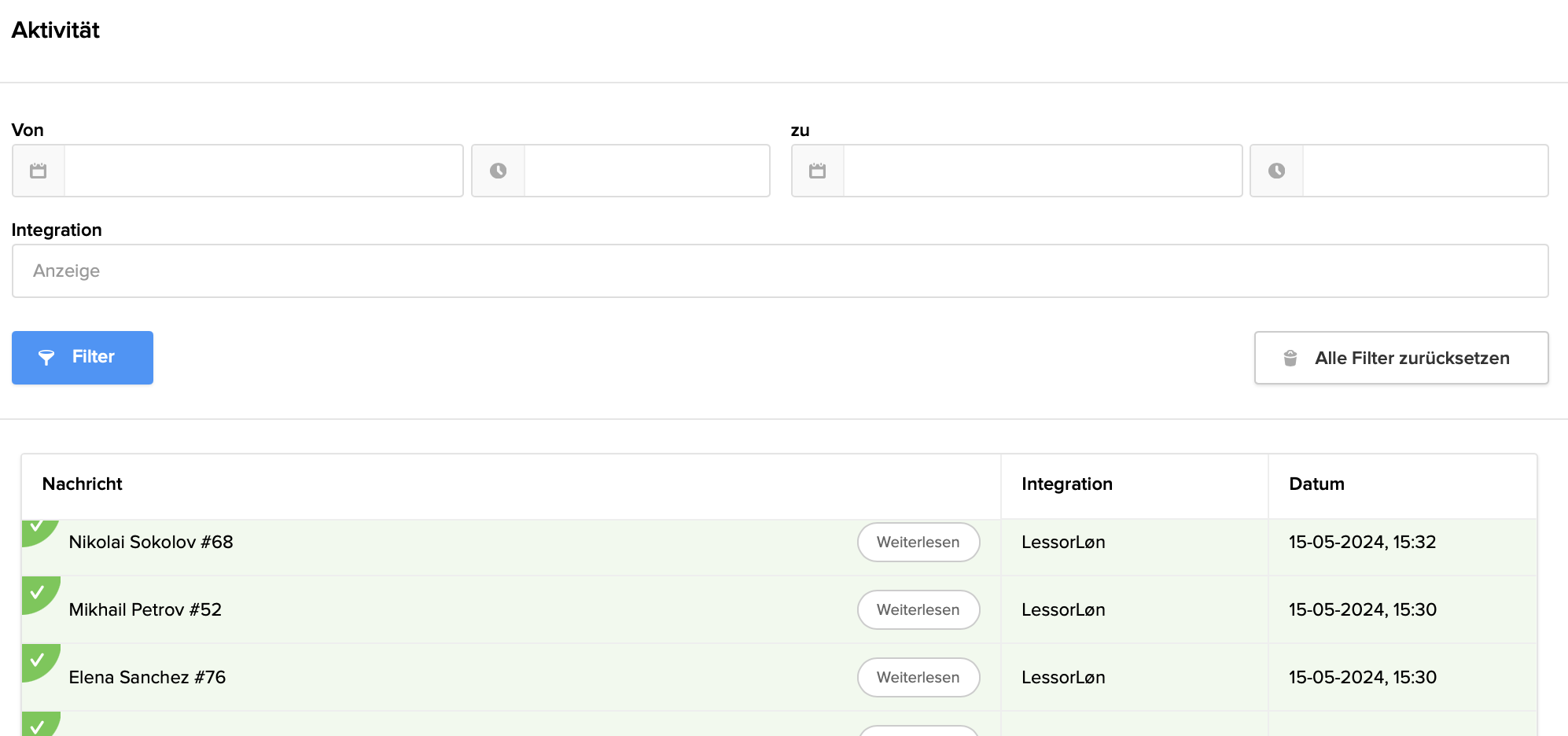Viewport: 1568px width, 736px height.
Task: Focus the Von time input field
Action: coord(646,171)
